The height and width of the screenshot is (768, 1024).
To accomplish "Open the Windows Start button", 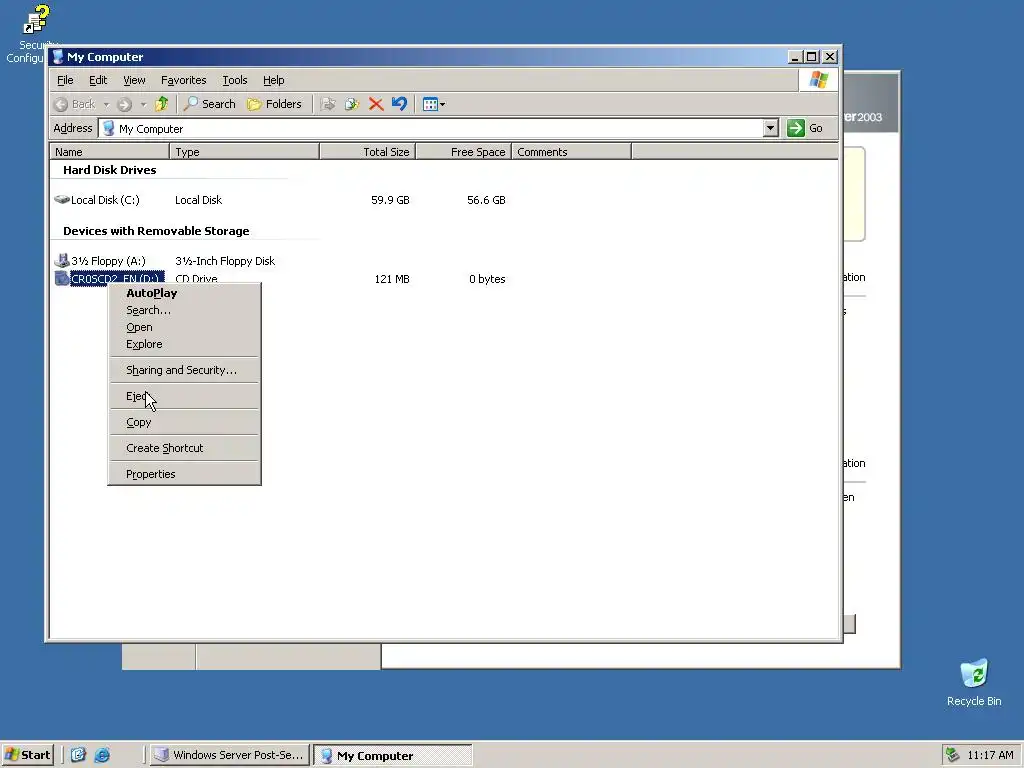I will click(x=27, y=755).
